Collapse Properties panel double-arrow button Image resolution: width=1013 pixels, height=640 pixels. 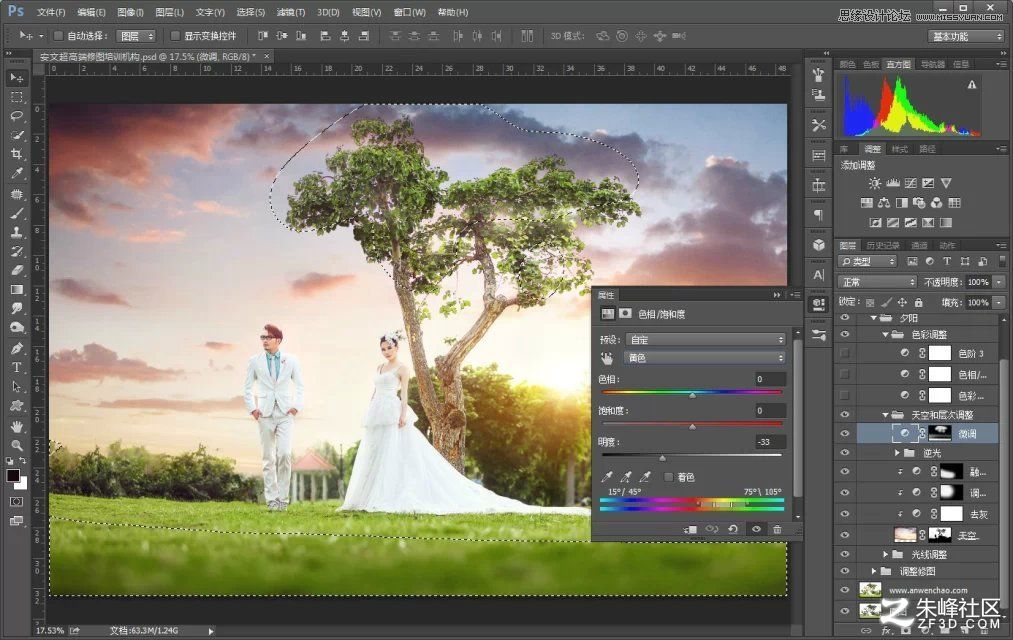pyautogui.click(x=777, y=295)
